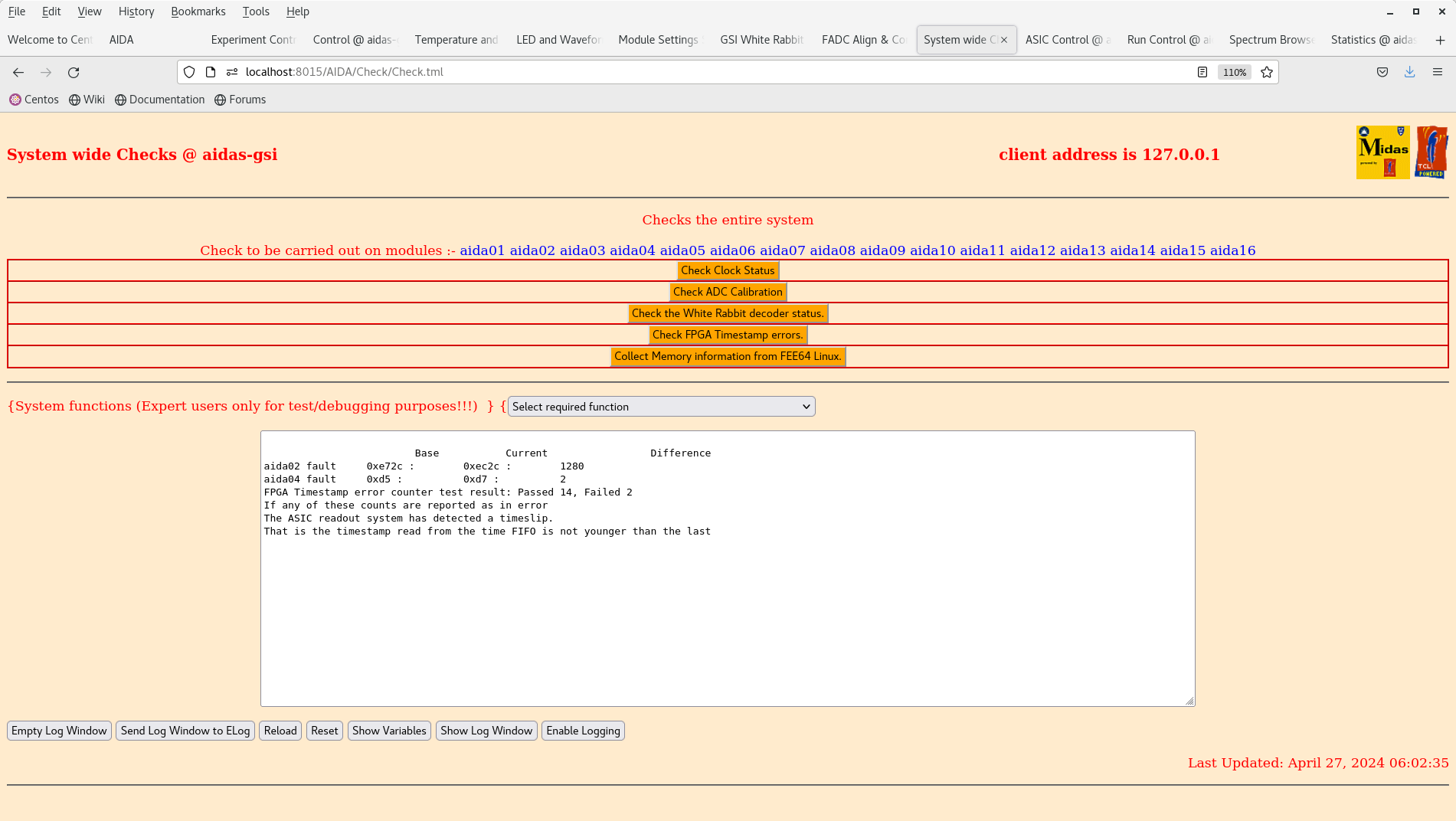Show the page document information icon
Screen dimensions: 1456x821
pyautogui.click(x=211, y=72)
